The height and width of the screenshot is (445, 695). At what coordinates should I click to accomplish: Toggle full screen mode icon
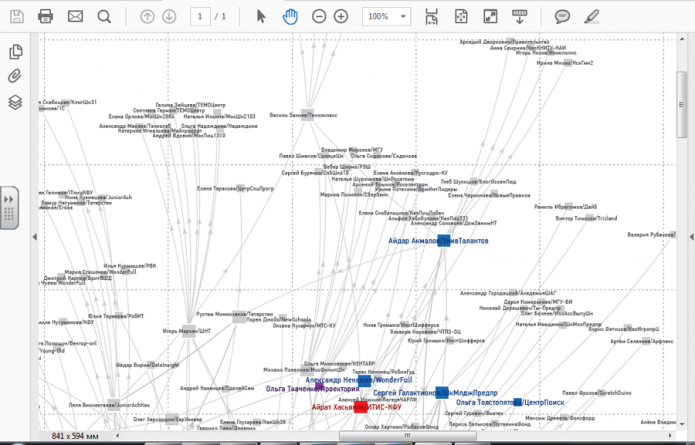click(490, 16)
